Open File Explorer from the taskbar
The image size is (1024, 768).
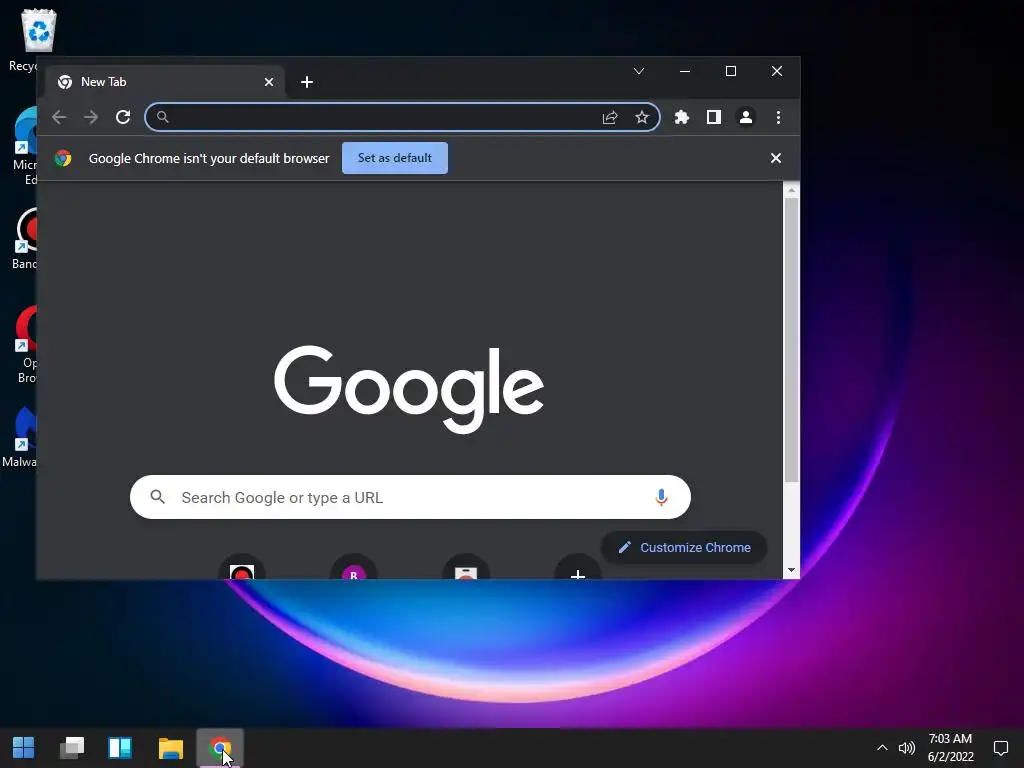(170, 748)
